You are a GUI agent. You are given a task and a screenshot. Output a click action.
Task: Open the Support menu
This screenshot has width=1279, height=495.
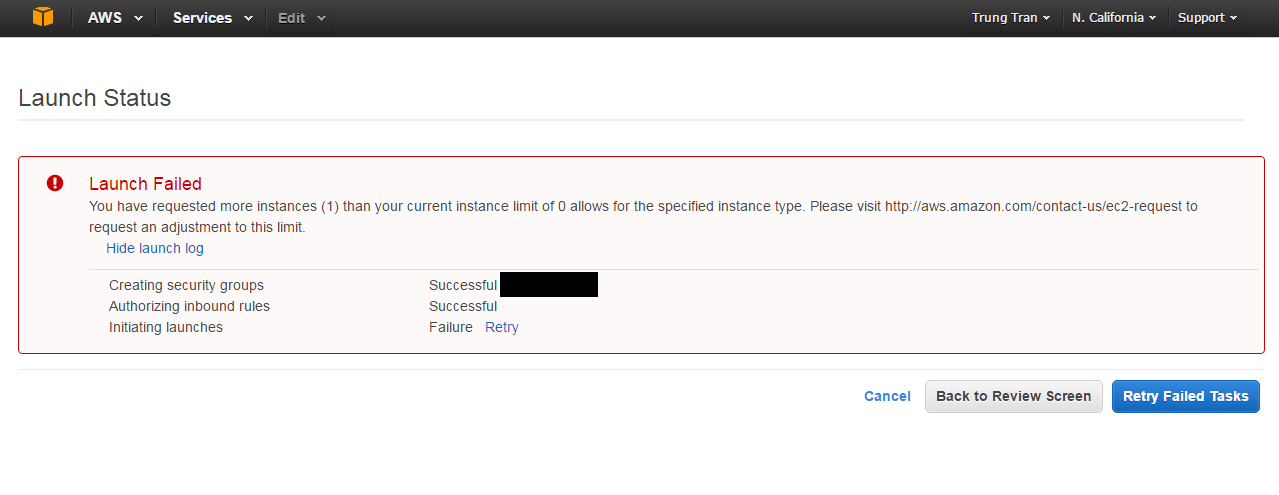click(1207, 18)
